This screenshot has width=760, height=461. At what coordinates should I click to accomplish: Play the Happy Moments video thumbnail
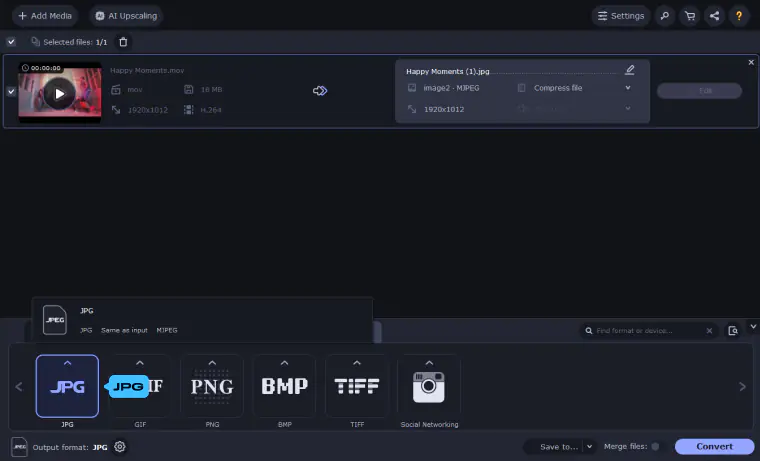60,94
